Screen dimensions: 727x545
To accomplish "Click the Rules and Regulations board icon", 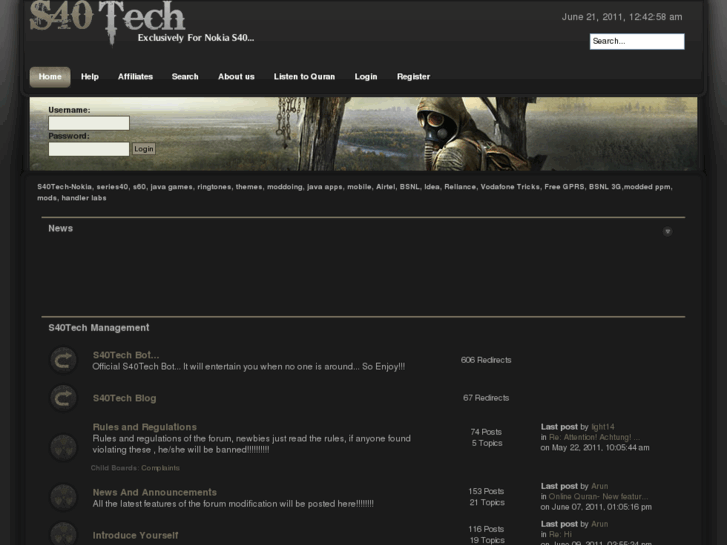I will click(x=63, y=447).
